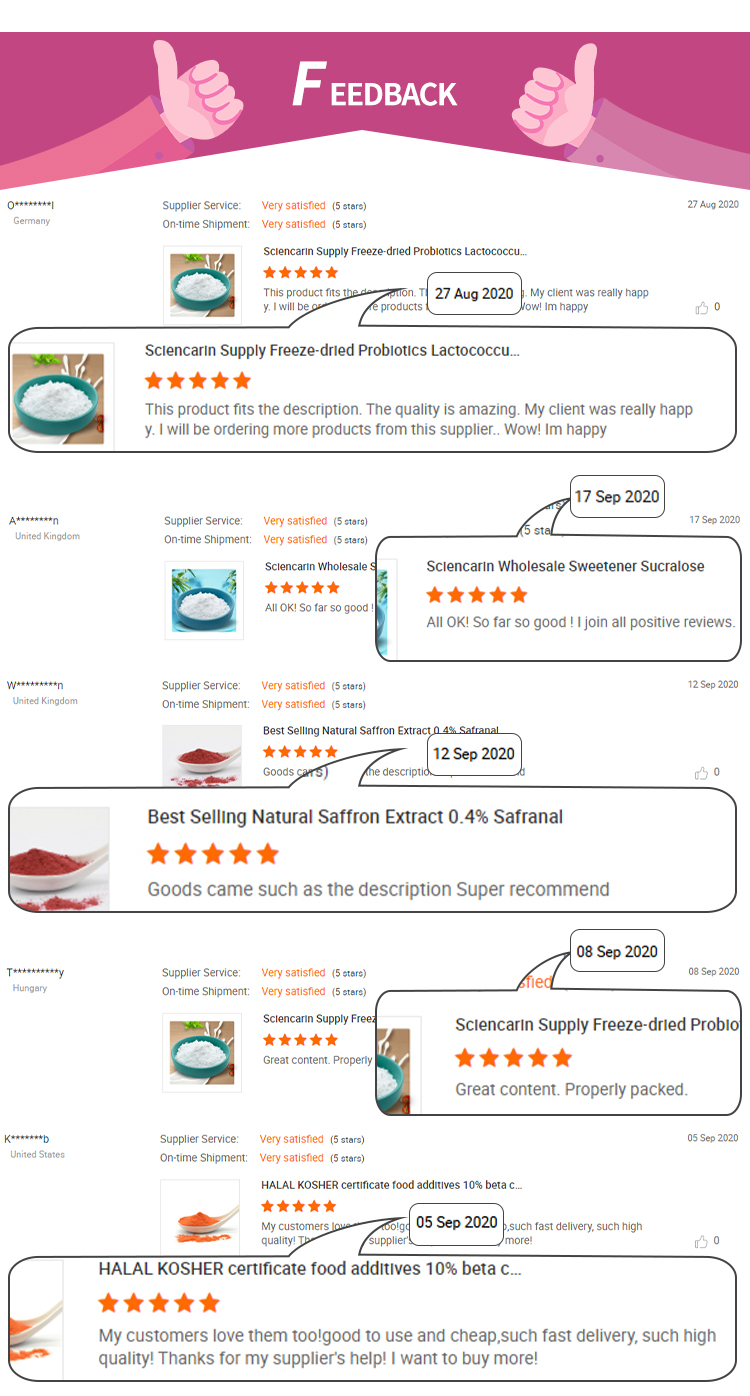Image resolution: width=750 pixels, height=1396 pixels.
Task: Click the '27 Aug 2020' date bubble
Action: pyautogui.click(x=474, y=294)
